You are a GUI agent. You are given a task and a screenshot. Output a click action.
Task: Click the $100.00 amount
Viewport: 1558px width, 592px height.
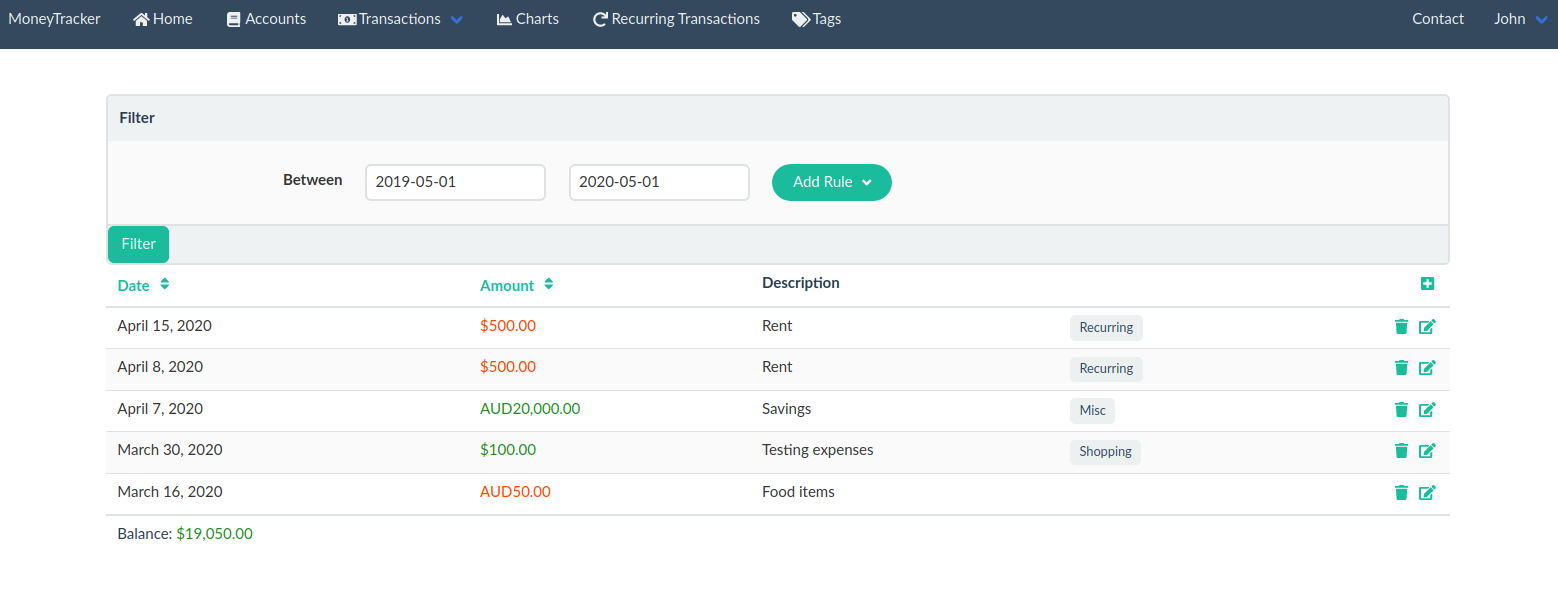click(508, 450)
